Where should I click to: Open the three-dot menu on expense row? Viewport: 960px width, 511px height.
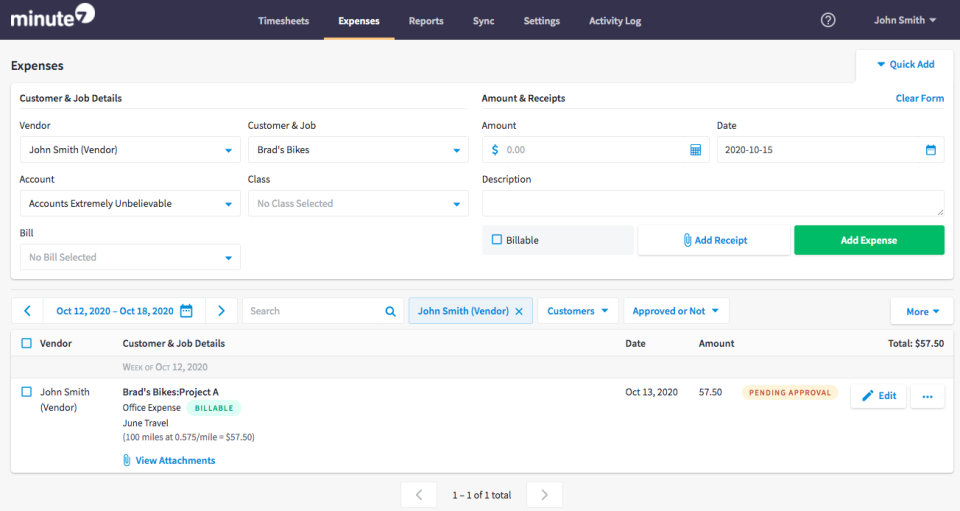pos(927,396)
